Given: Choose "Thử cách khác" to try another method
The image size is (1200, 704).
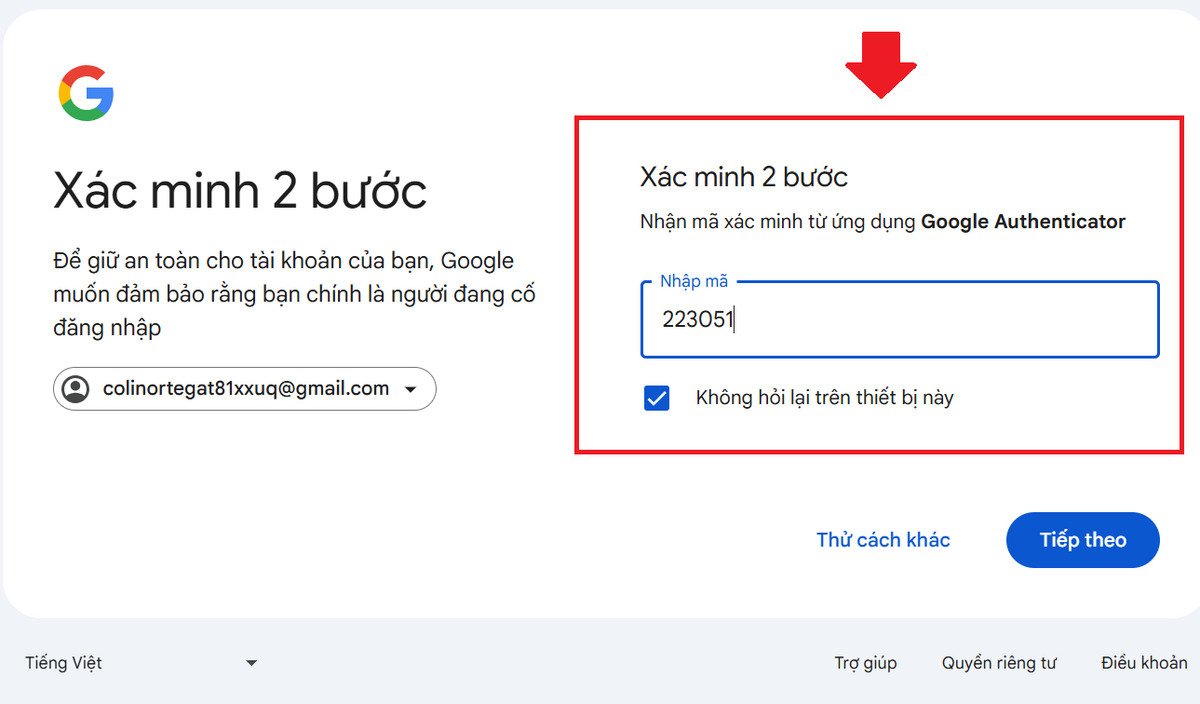Looking at the screenshot, I should click(x=883, y=540).
